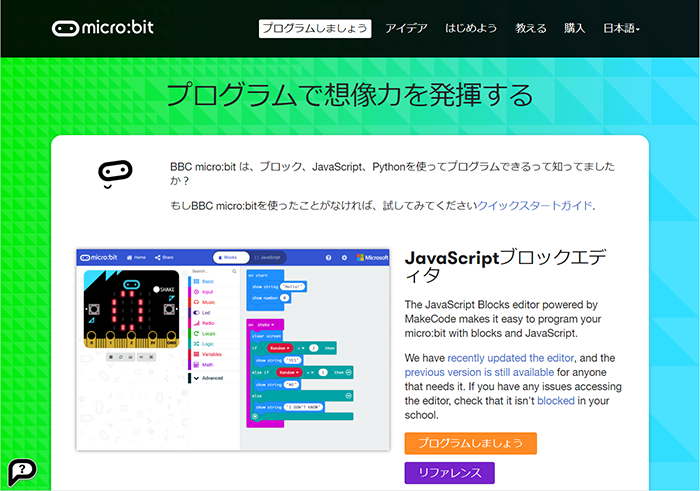Select Loops category in block toolbox
Screen dimensions: 700x491
pyautogui.click(x=214, y=333)
